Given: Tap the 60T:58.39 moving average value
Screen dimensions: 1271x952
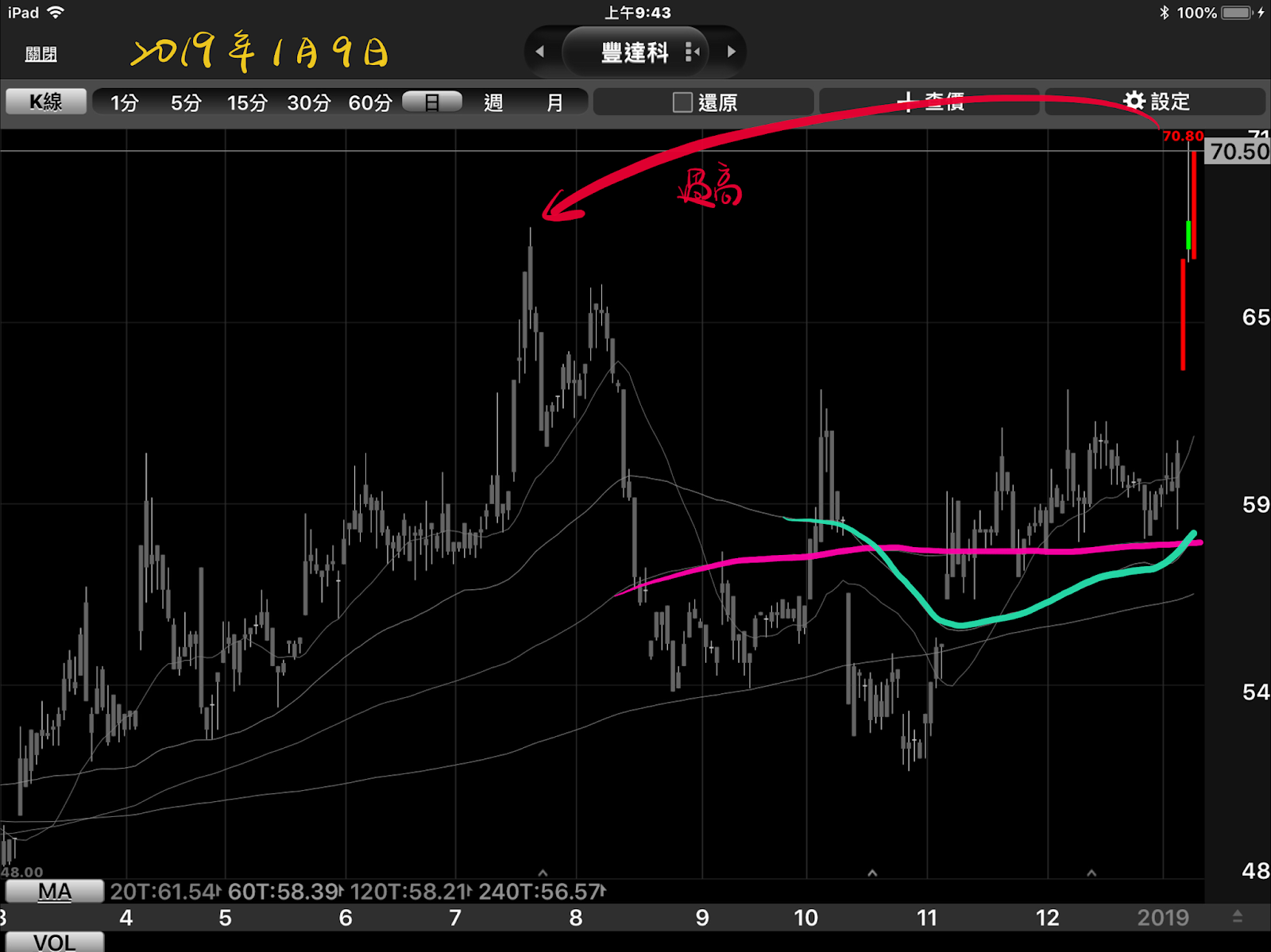Looking at the screenshot, I should point(285,892).
